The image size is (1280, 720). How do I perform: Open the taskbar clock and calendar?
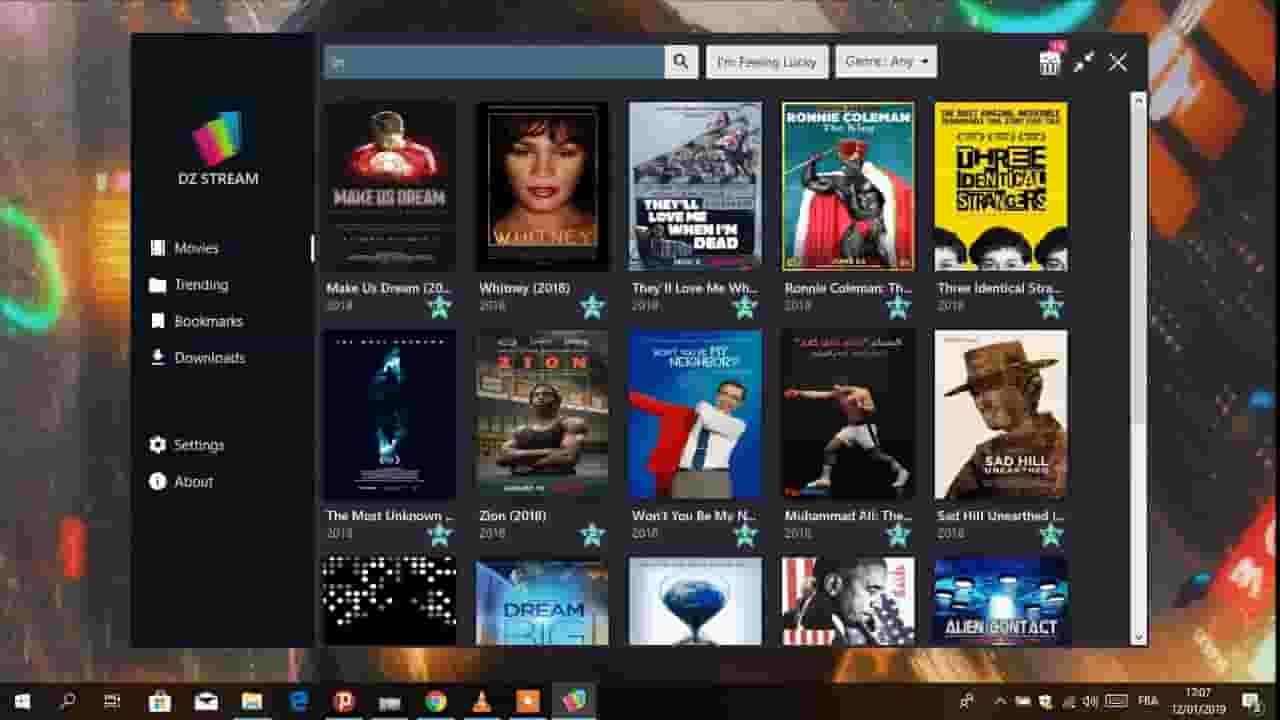[1196, 701]
